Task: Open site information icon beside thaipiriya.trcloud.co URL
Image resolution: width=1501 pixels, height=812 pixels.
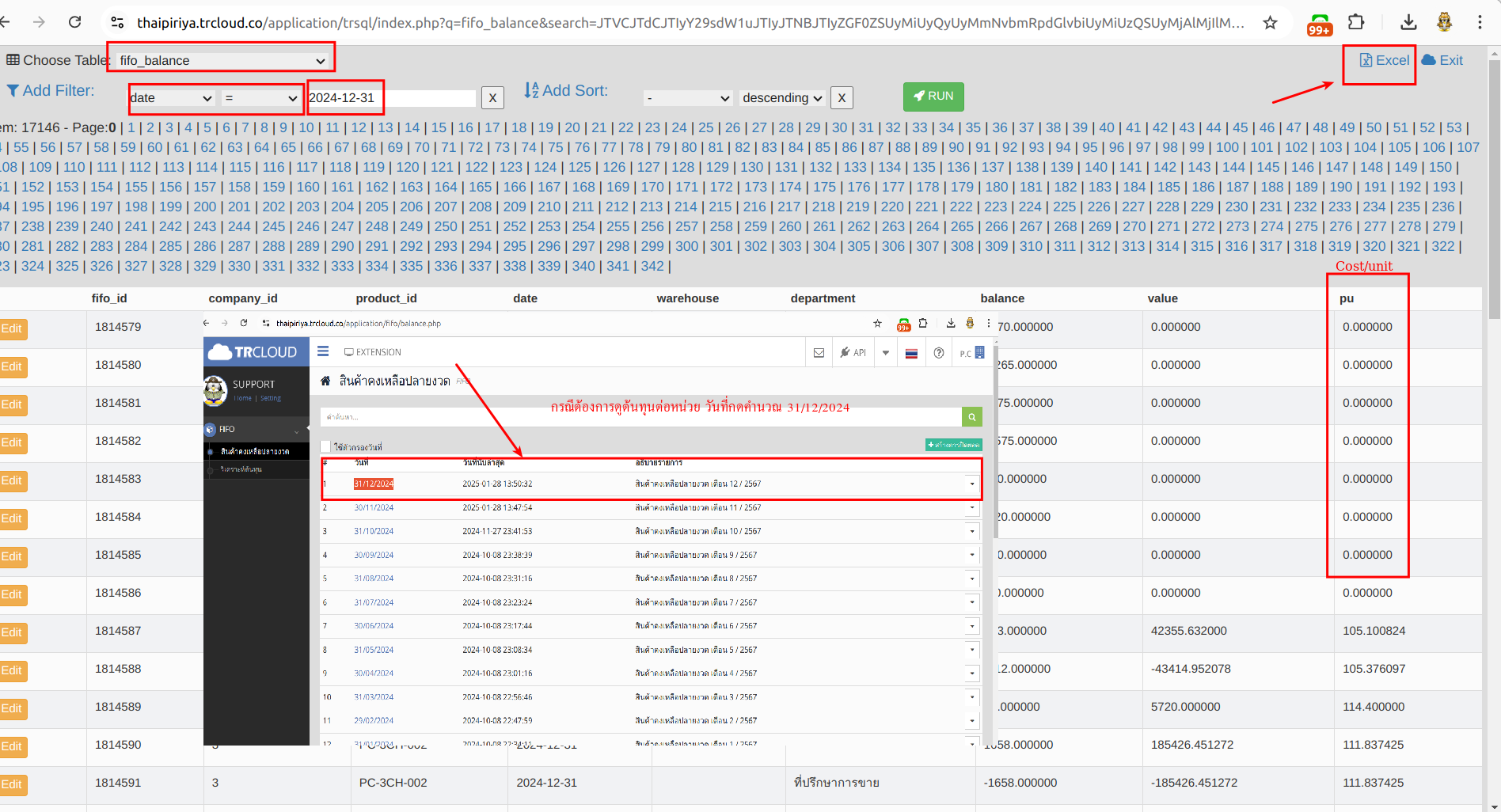Action: click(117, 23)
